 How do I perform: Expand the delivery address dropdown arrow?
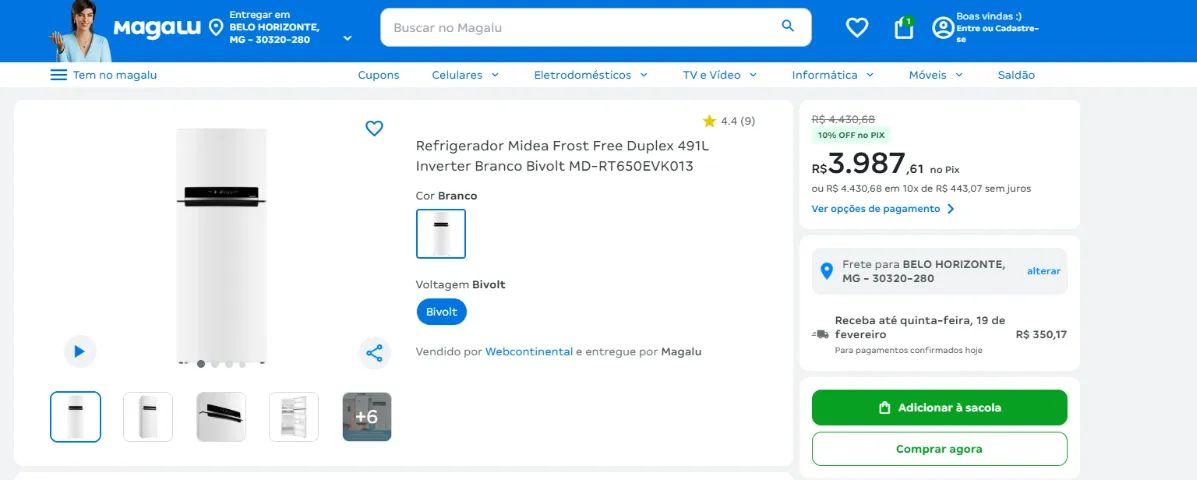tap(347, 38)
